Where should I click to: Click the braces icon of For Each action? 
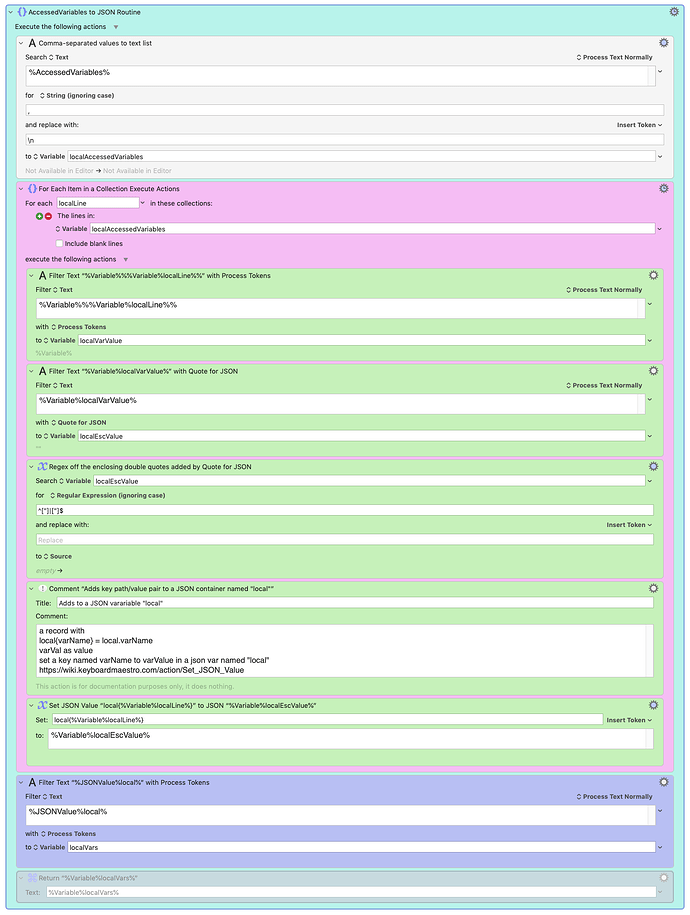[32, 188]
